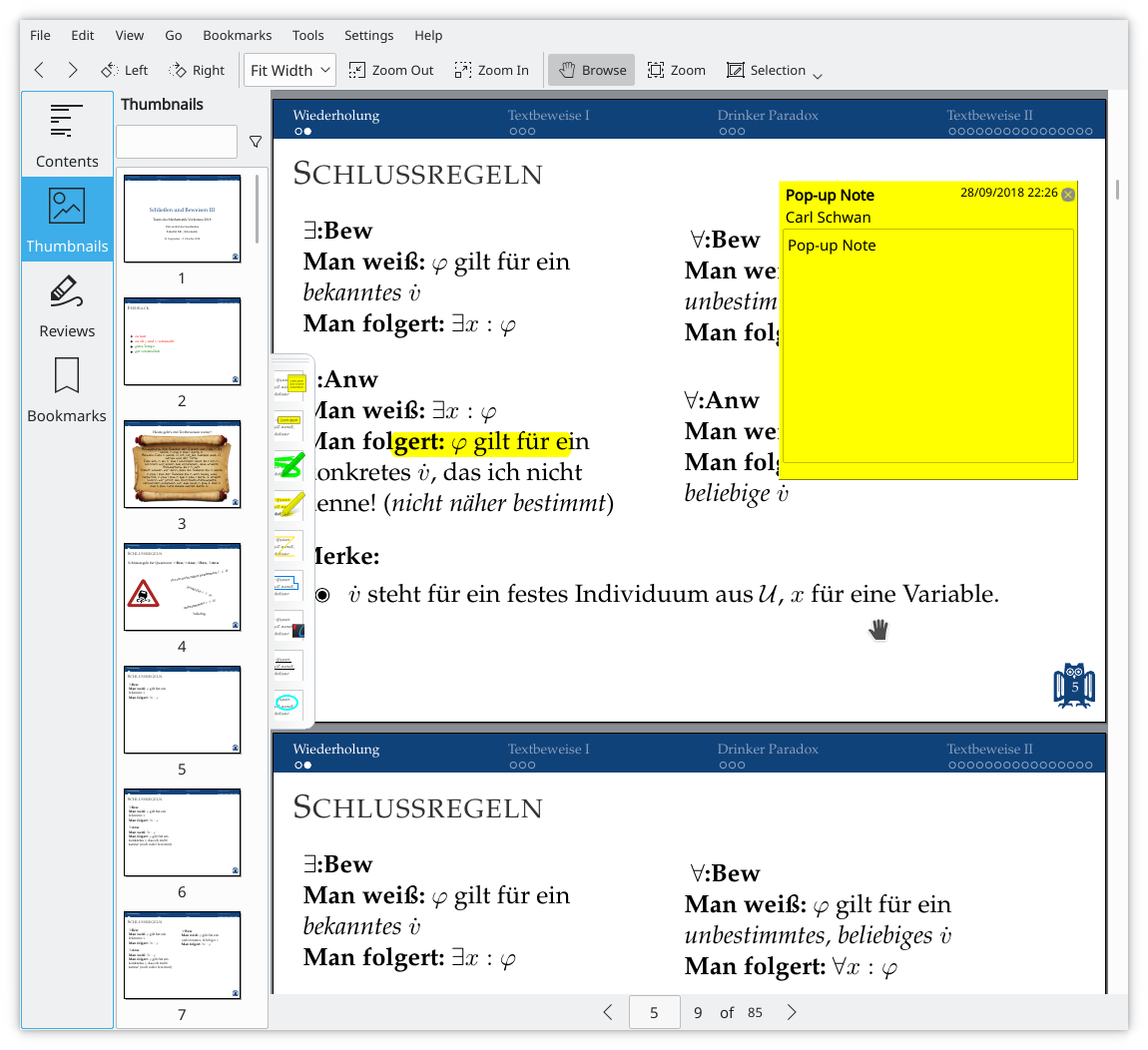Screen dimensions: 1148x1050
Task: Click the Zoom Out button
Action: 391,70
